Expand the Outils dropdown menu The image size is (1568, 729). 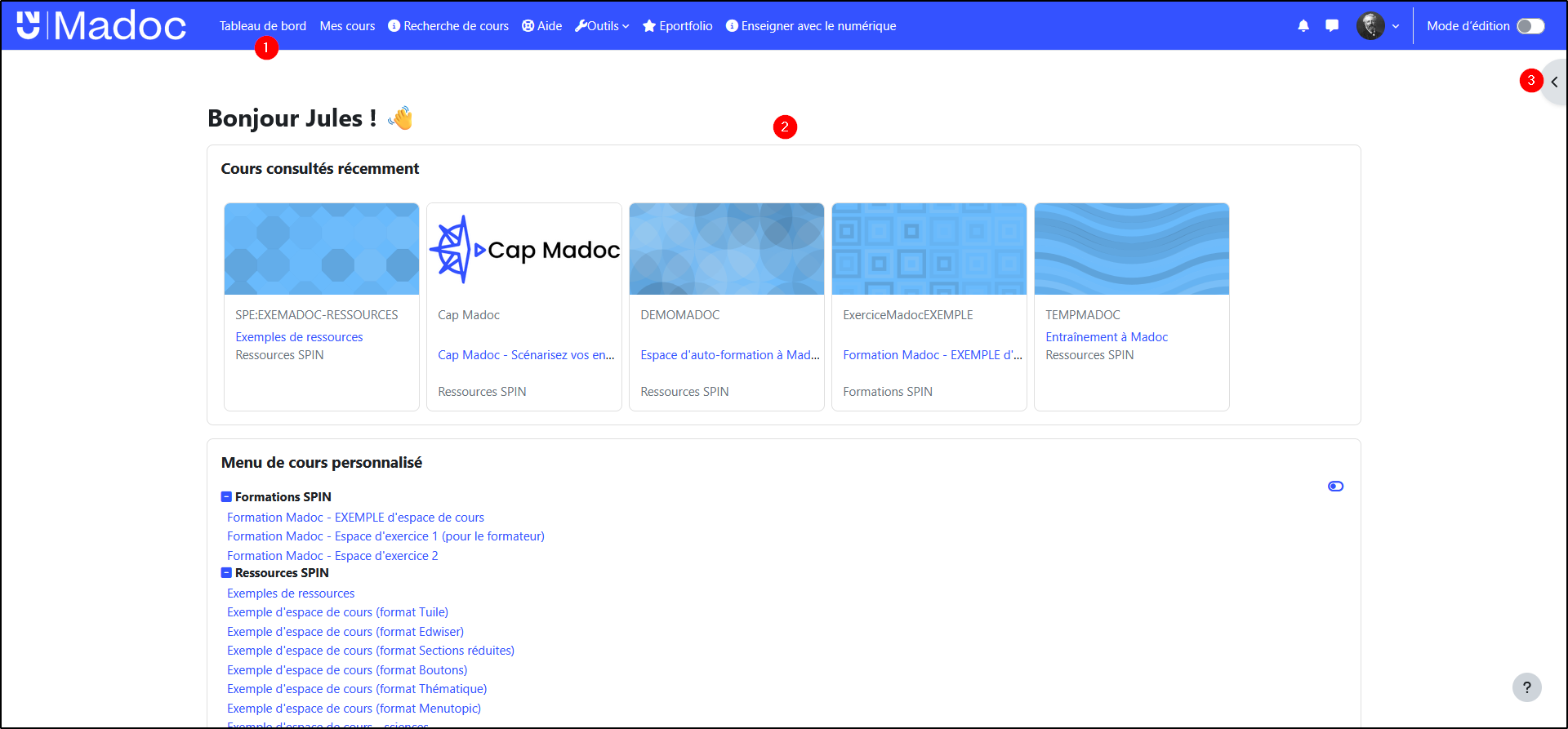point(603,26)
